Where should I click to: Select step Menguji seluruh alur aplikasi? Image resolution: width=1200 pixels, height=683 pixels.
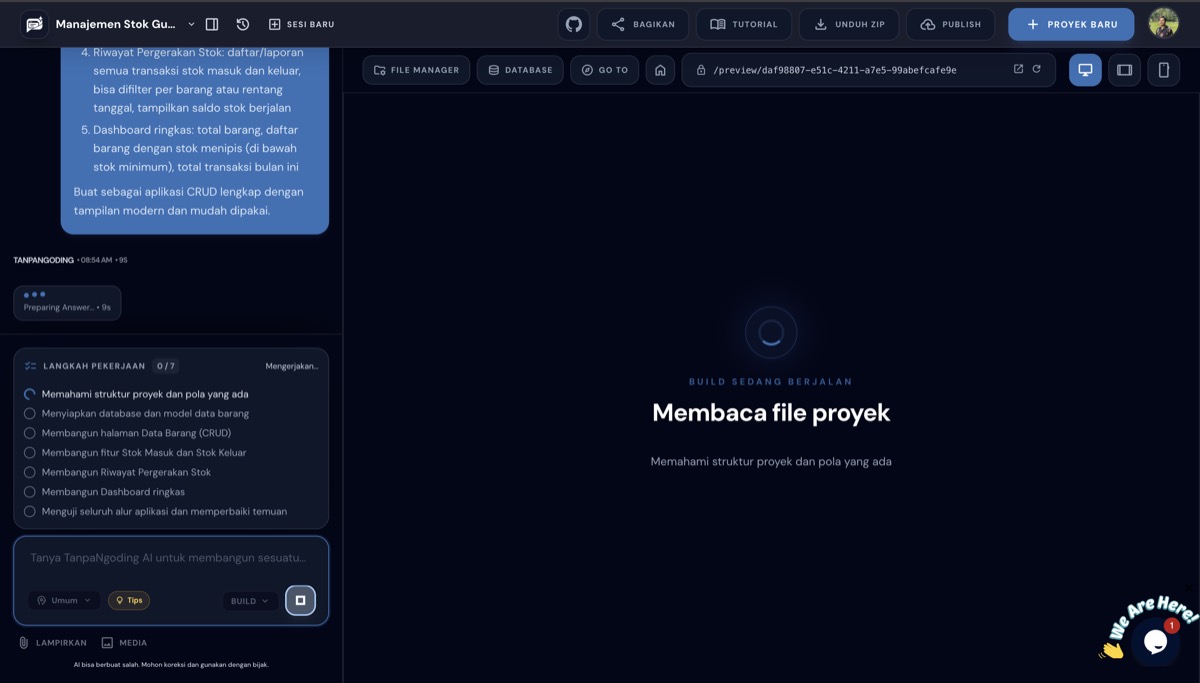coord(164,511)
